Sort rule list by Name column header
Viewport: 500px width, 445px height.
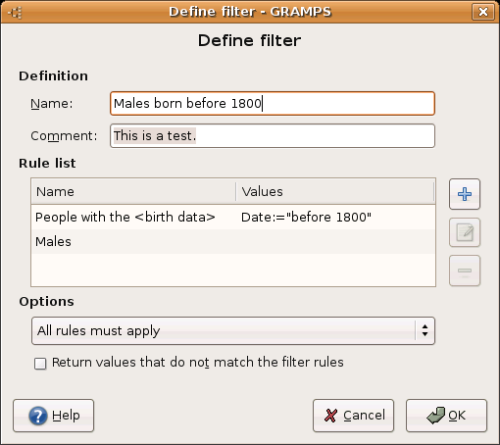[x=133, y=192]
